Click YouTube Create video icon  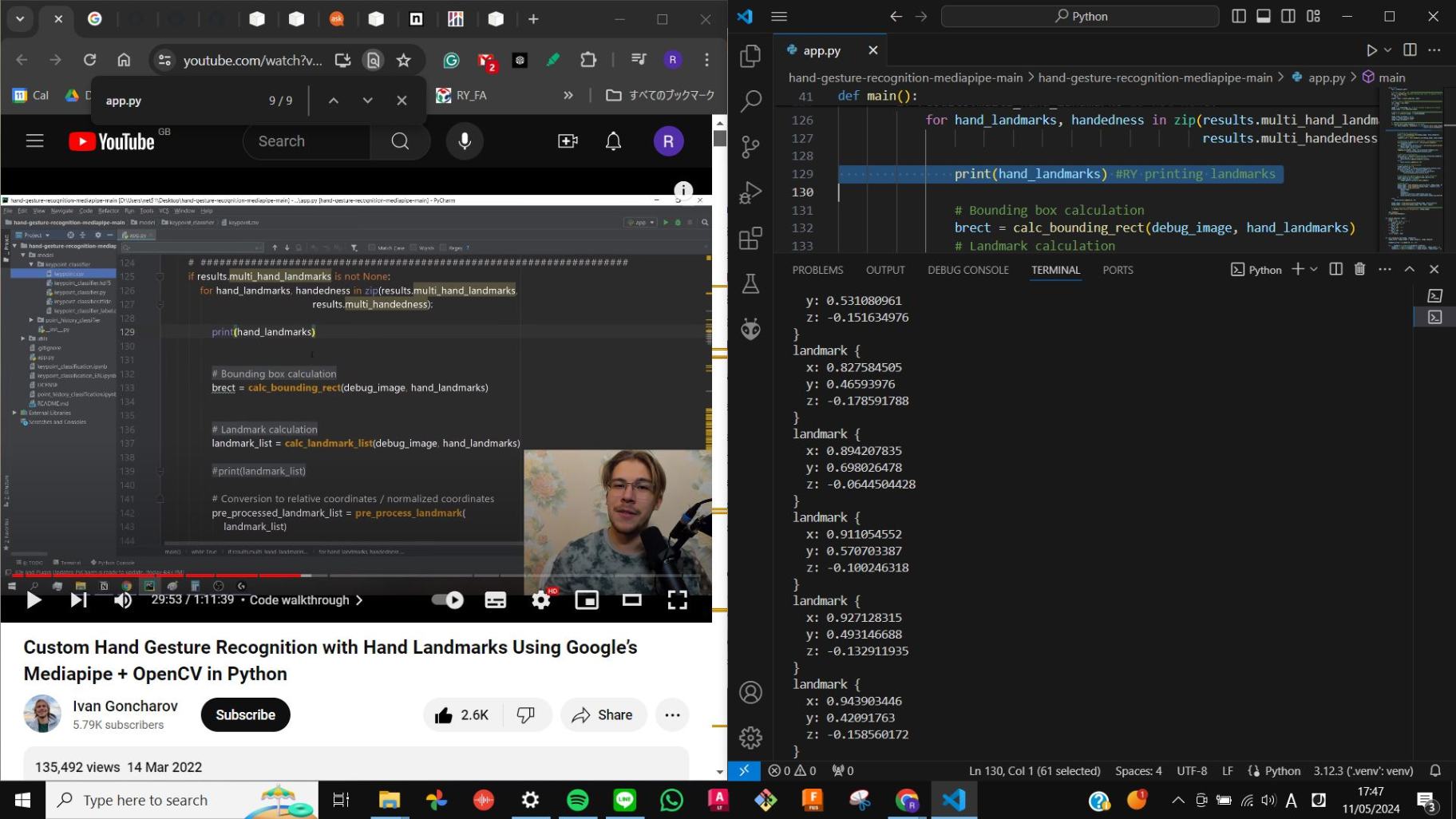[x=568, y=141]
